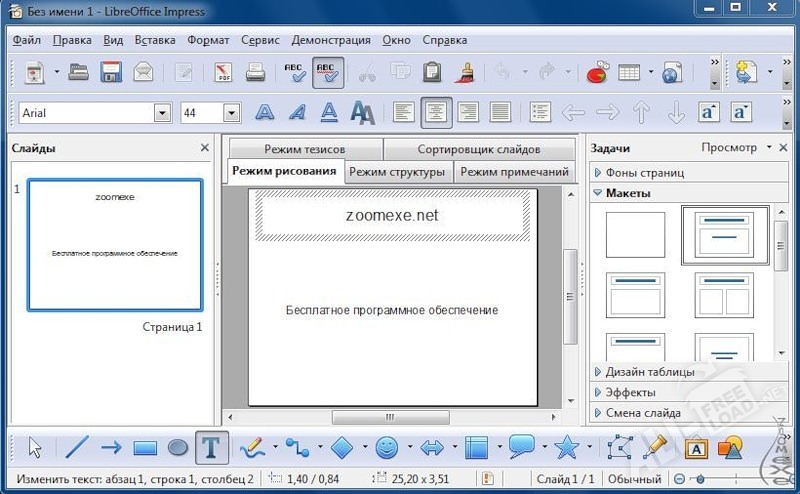Click the Print file icon

[x=255, y=73]
